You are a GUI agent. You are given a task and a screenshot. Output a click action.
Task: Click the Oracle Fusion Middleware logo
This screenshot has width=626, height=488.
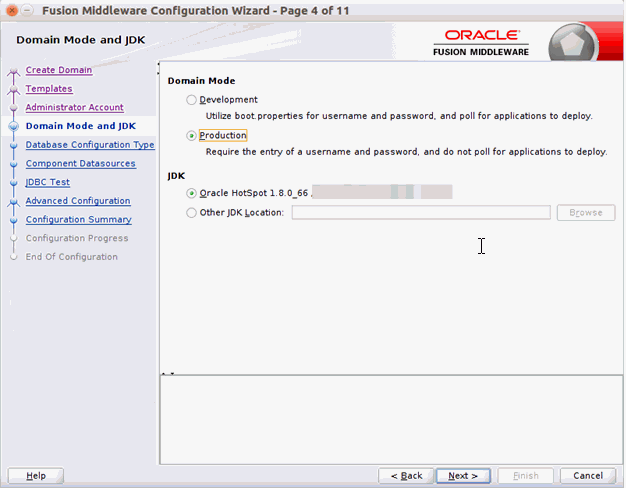(481, 43)
